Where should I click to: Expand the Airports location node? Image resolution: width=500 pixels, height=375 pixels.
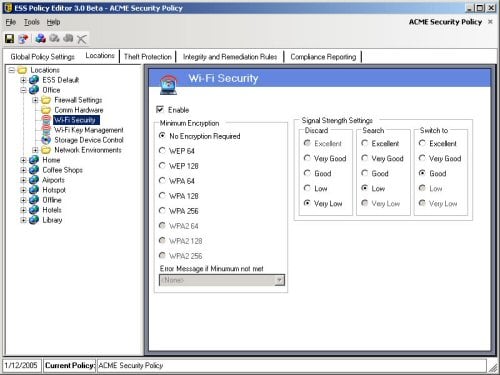tap(23, 180)
